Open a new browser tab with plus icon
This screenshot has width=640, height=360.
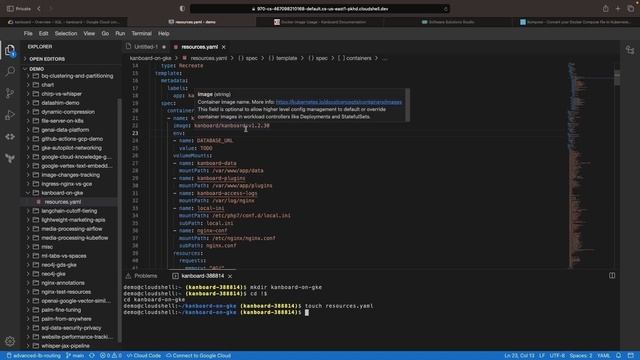(618, 9)
